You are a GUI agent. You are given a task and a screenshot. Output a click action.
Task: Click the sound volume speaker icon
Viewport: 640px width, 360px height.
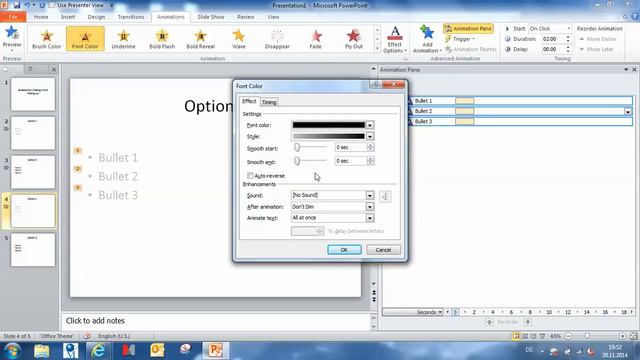(x=385, y=196)
